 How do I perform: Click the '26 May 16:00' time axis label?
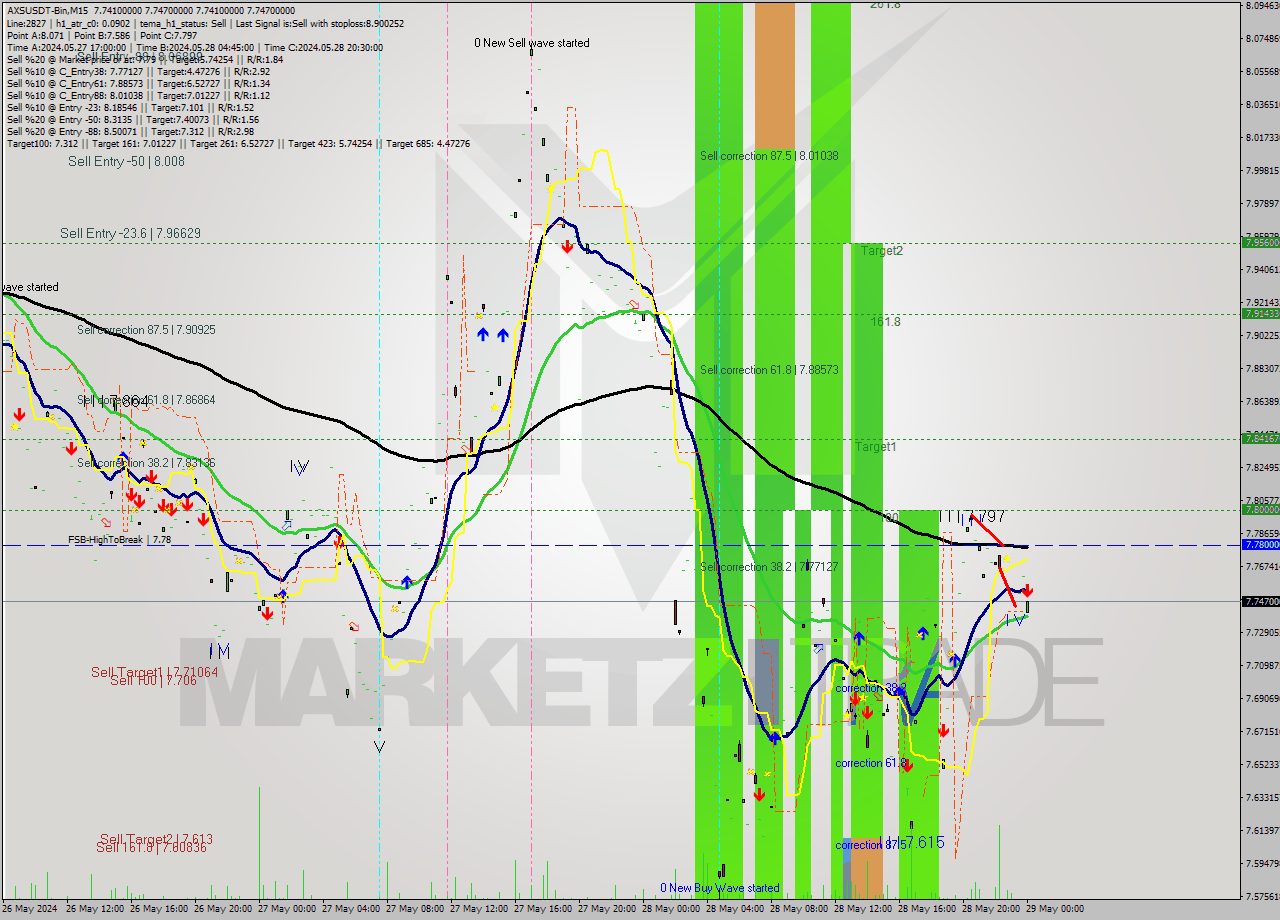point(160,909)
